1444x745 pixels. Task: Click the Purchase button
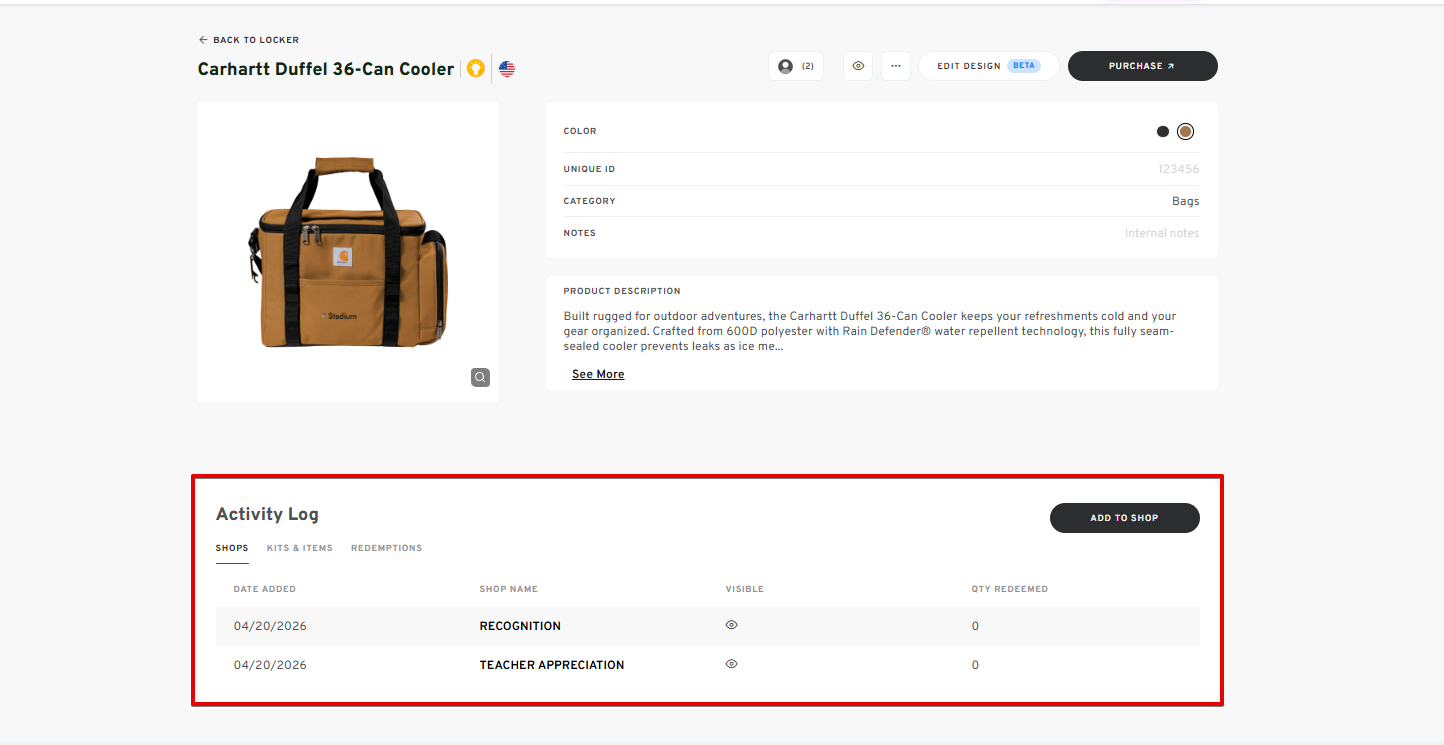tap(1142, 66)
